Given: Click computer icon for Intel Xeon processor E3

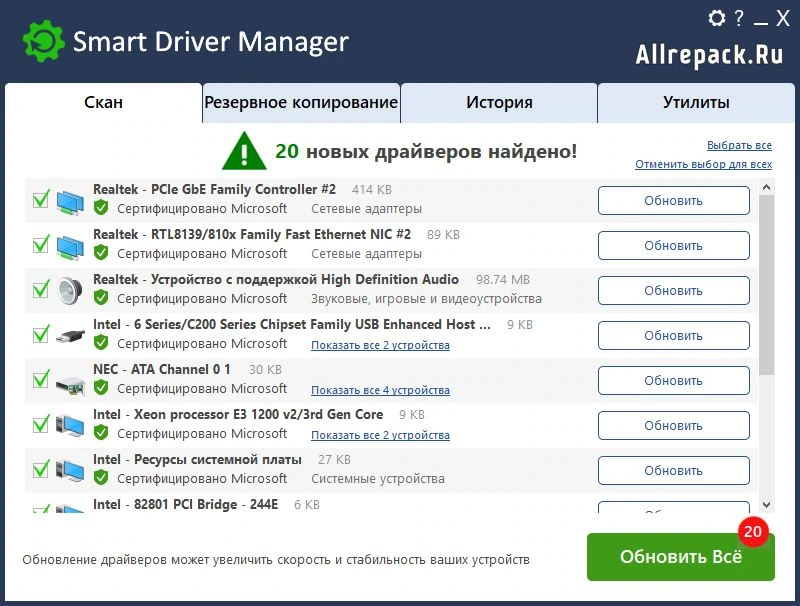Looking at the screenshot, I should pos(70,425).
